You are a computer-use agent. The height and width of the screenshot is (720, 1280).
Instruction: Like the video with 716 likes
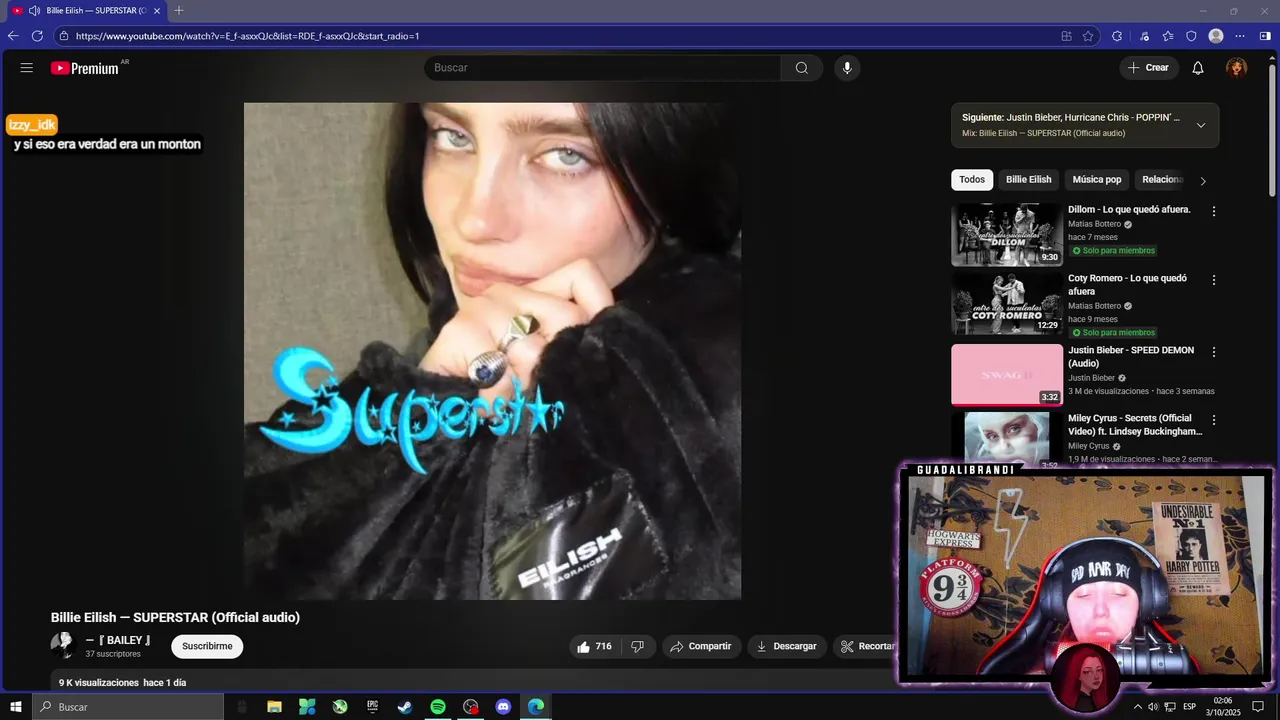tap(594, 647)
